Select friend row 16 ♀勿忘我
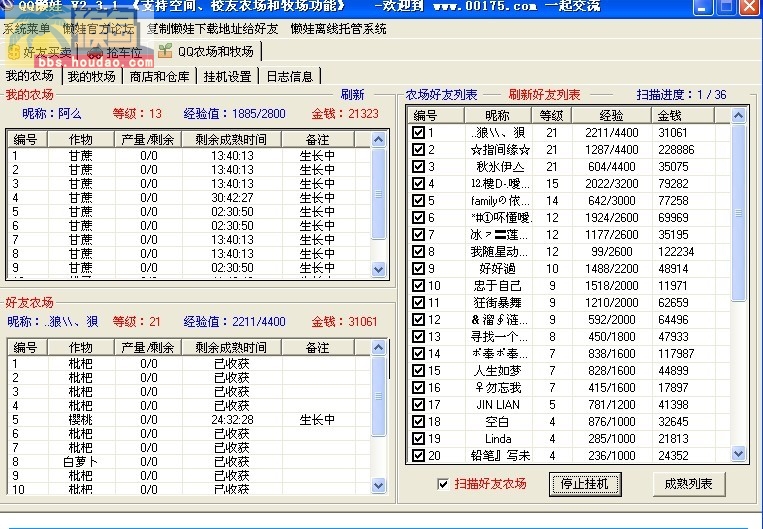763x529 pixels. click(569, 388)
